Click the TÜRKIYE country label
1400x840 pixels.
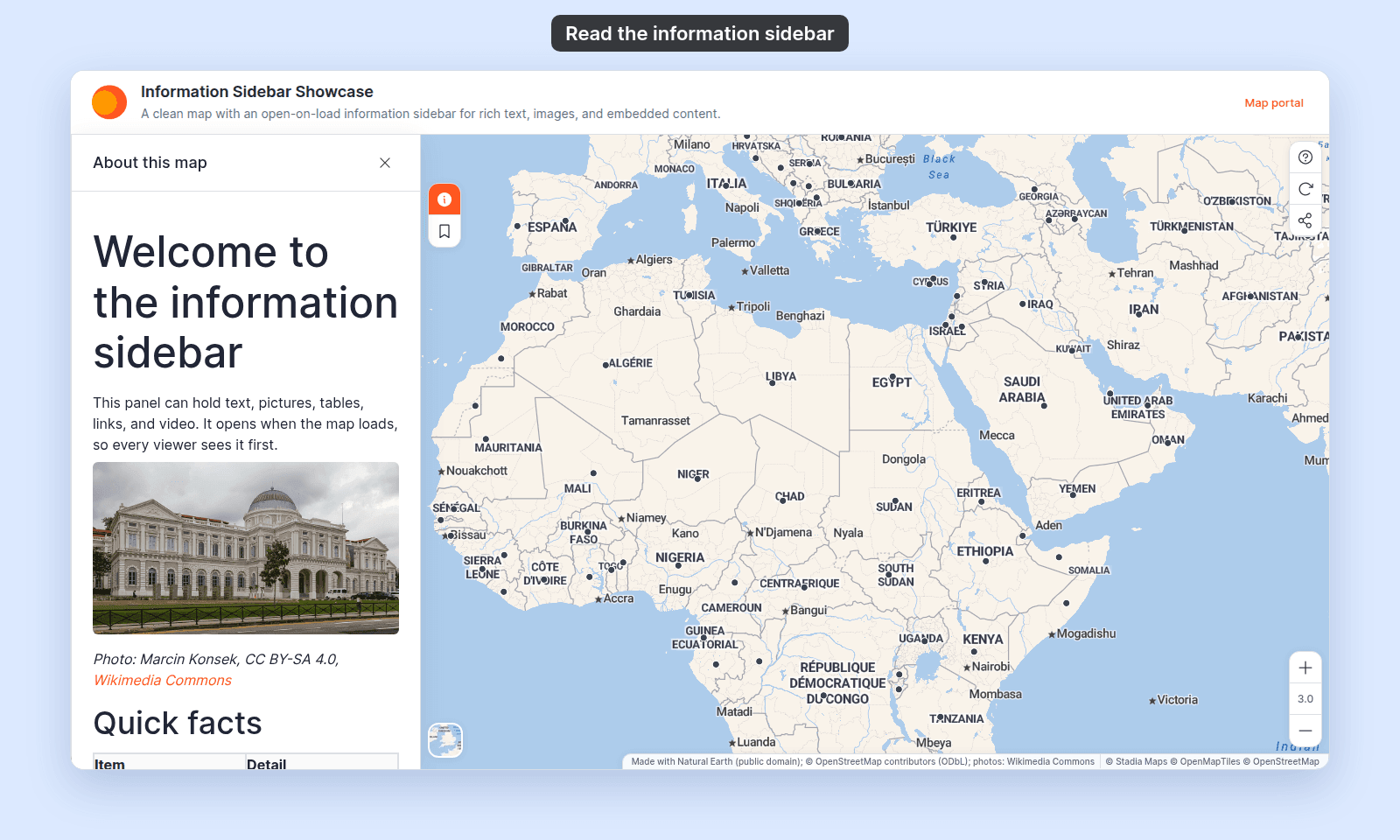(951, 227)
